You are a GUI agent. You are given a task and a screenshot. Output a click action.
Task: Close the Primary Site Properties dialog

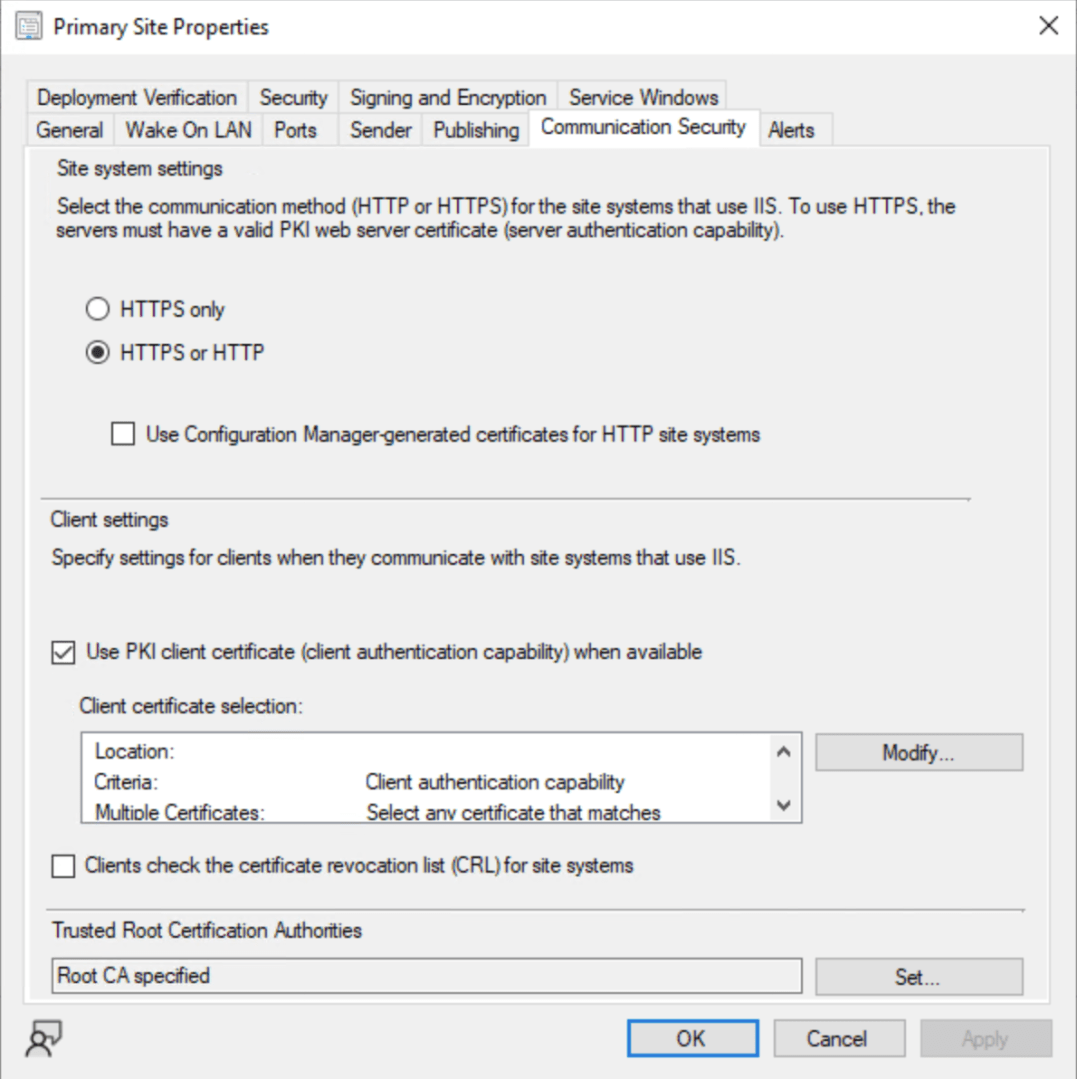(x=1048, y=26)
